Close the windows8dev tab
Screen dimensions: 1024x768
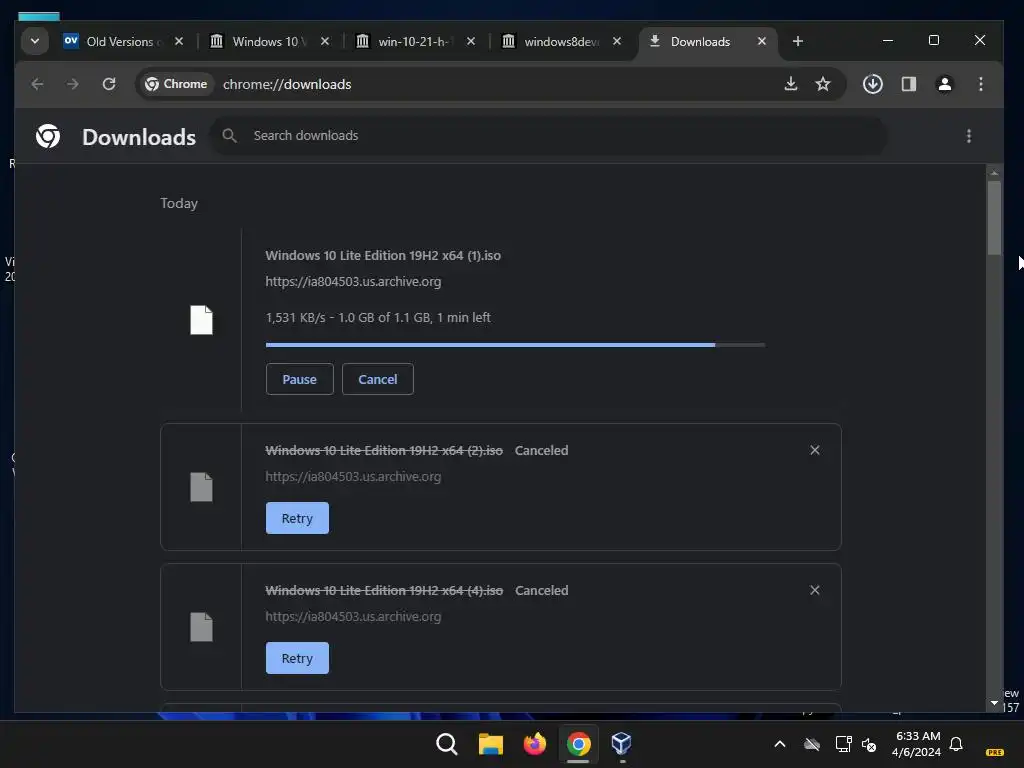click(616, 41)
